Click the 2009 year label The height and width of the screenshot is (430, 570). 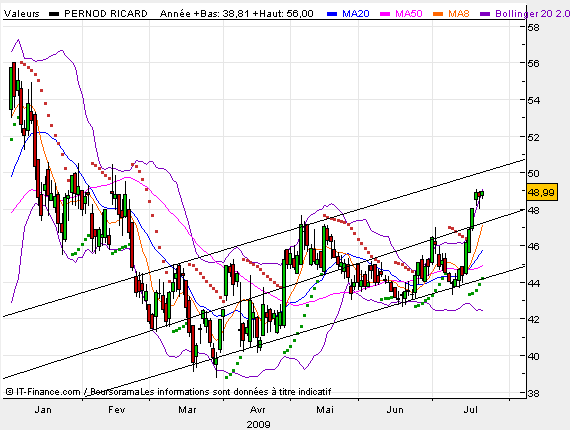click(258, 425)
